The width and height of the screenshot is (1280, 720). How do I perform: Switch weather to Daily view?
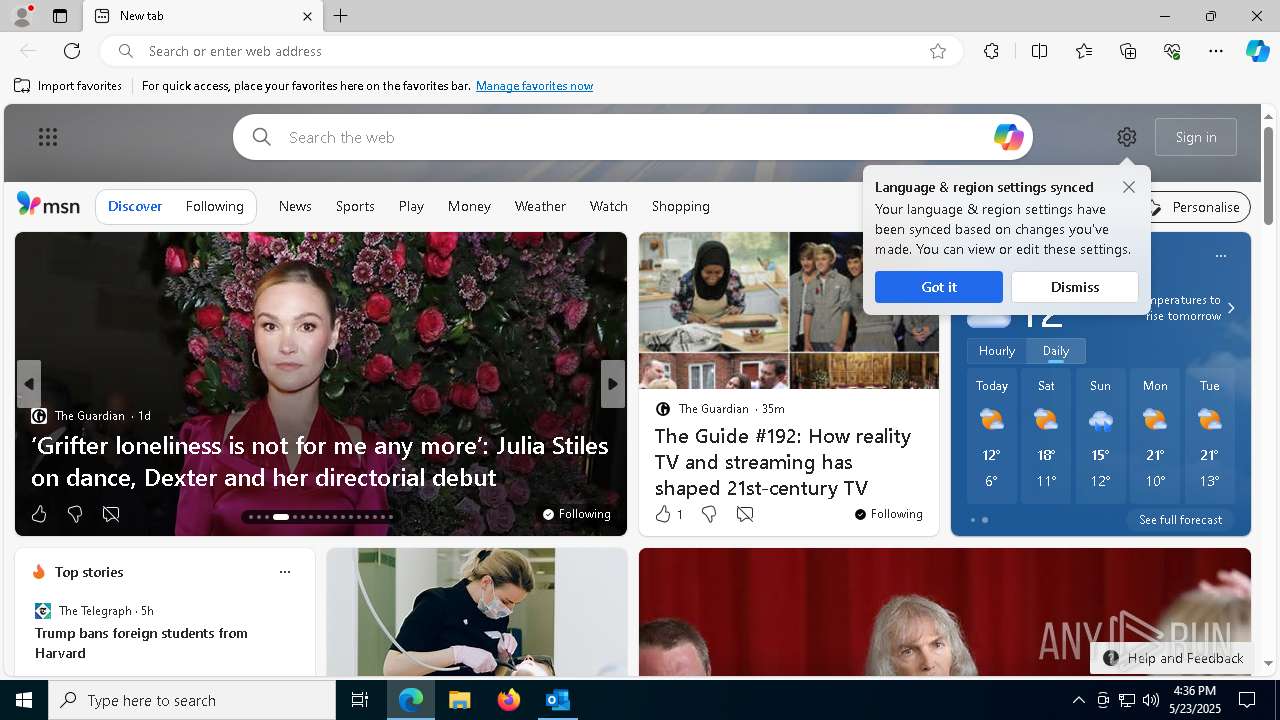[x=1056, y=351]
